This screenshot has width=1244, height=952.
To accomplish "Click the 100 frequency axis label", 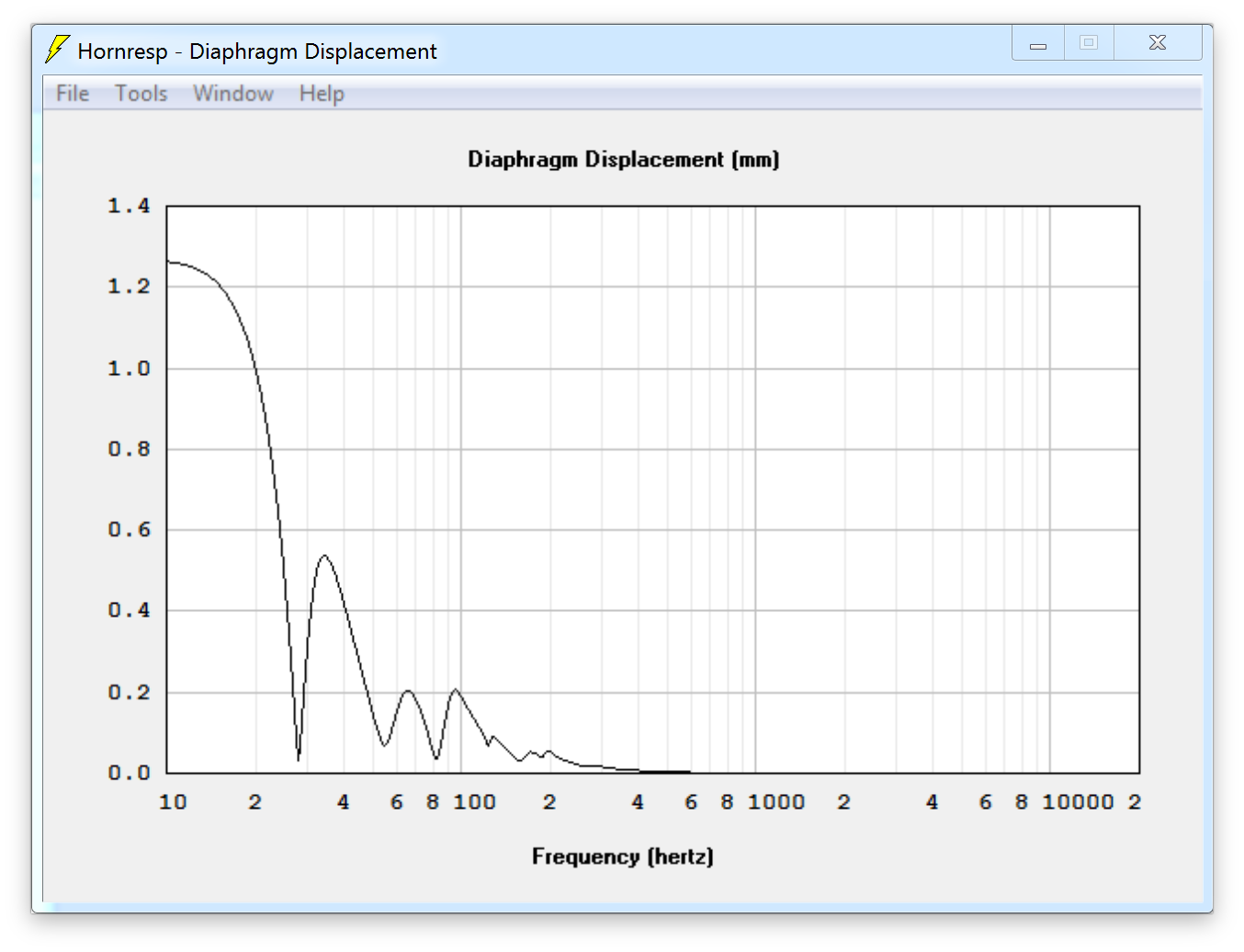I will pos(475,802).
